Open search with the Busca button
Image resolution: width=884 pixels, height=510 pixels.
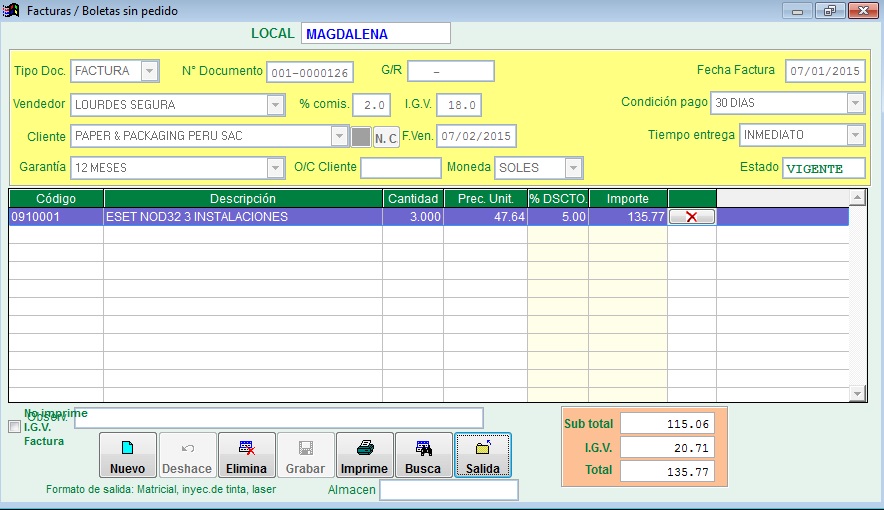click(423, 455)
